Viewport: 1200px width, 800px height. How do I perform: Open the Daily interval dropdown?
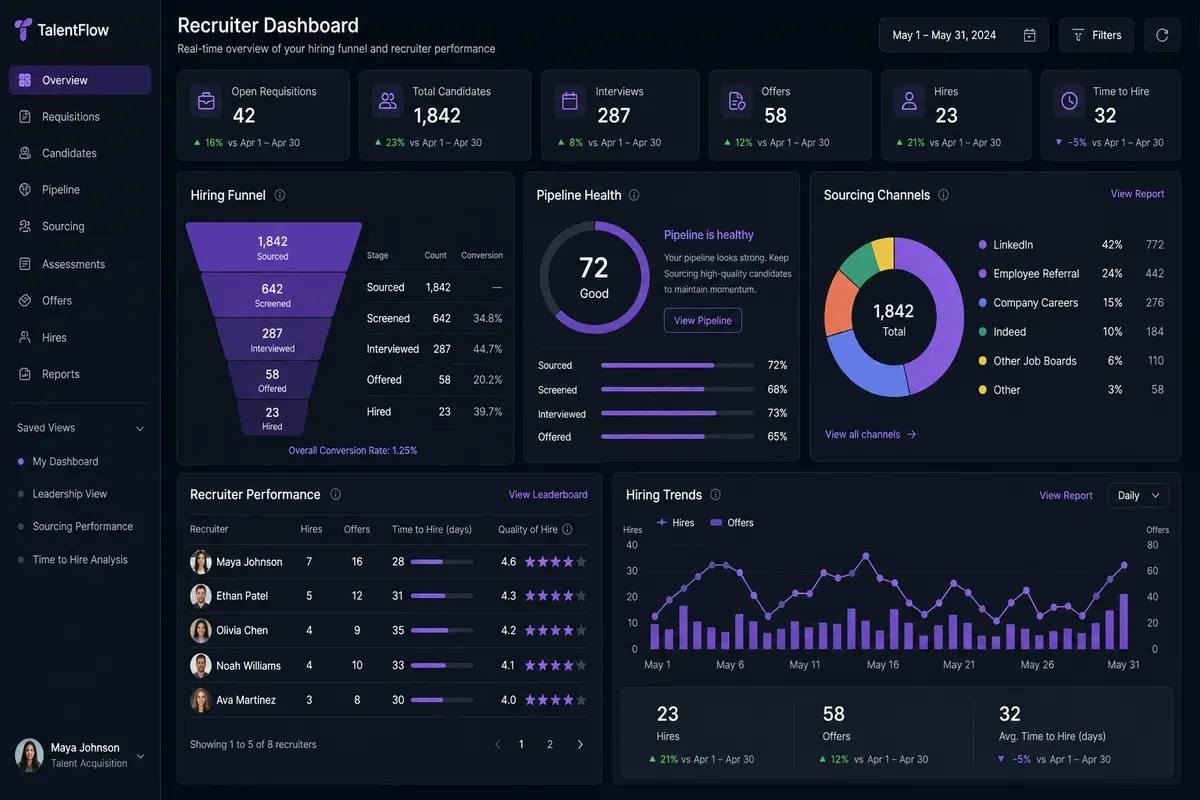point(1138,496)
